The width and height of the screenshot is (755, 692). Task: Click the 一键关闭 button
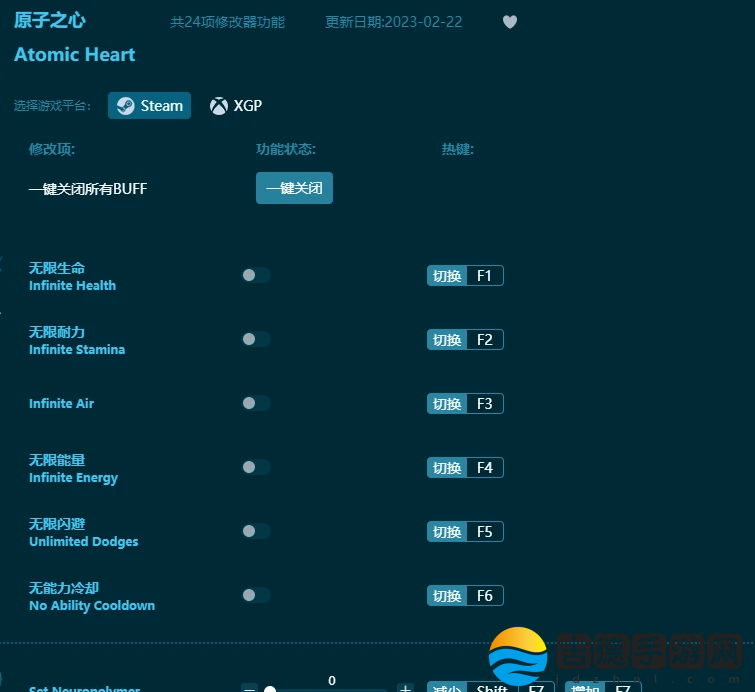[x=294, y=188]
